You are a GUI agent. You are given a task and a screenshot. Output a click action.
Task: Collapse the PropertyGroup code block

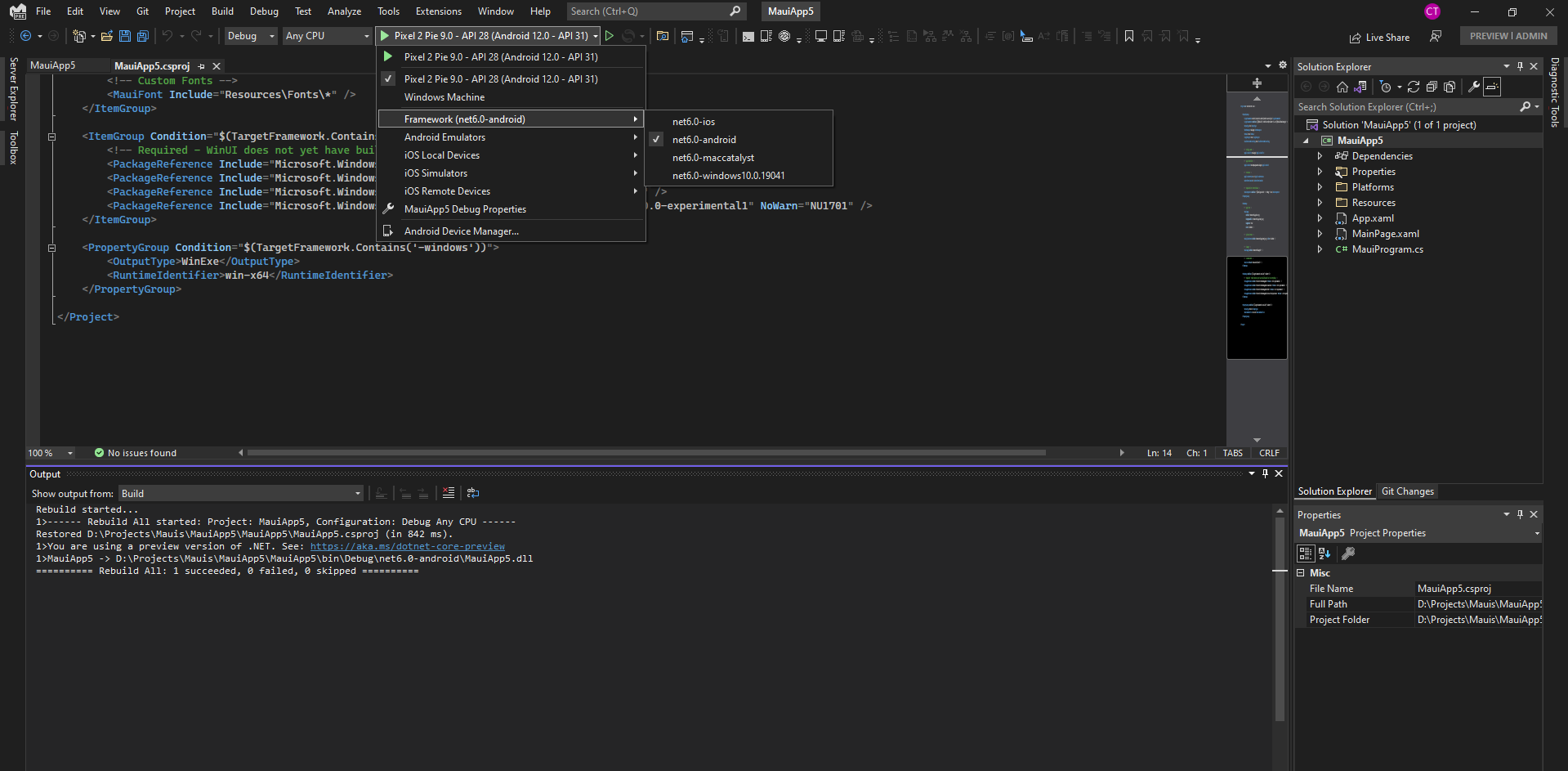click(51, 248)
